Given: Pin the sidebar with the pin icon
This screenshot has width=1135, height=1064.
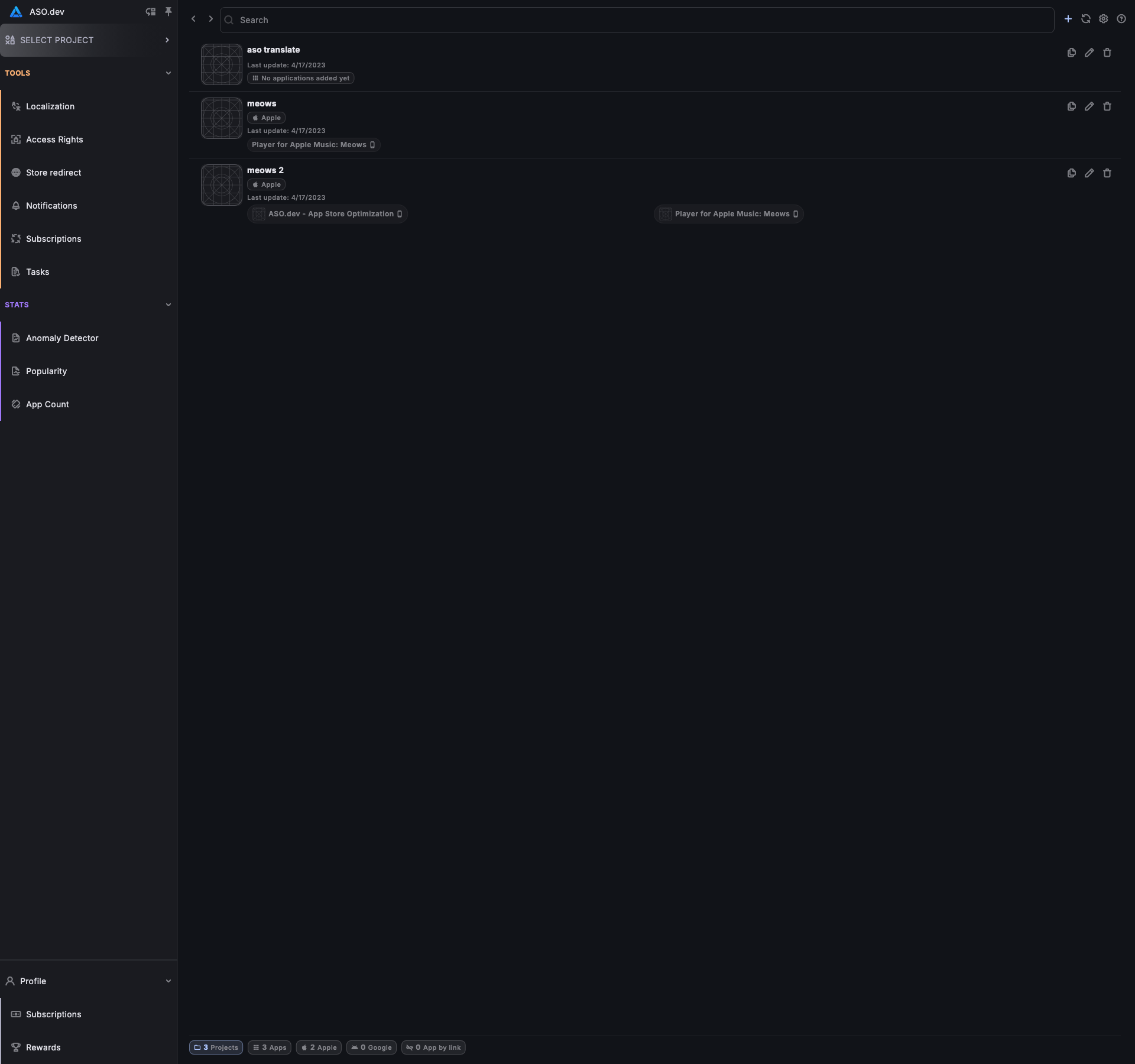Looking at the screenshot, I should [x=168, y=12].
